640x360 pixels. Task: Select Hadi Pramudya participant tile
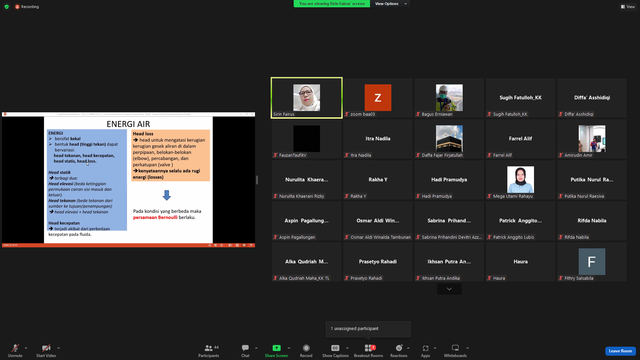tap(449, 180)
